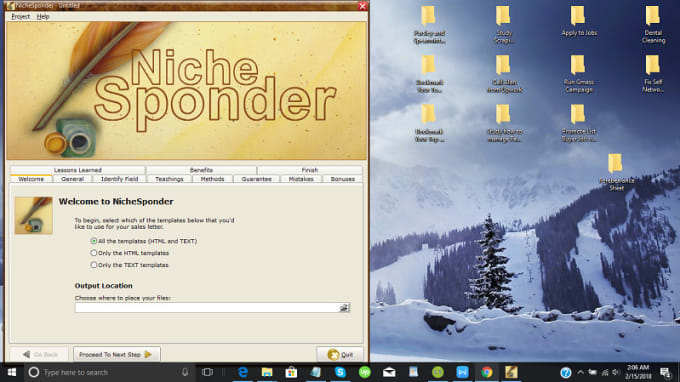Screen dimensions: 680x382
Task: Select the Fix Self Netwo... desktop folder
Action: pos(653,74)
